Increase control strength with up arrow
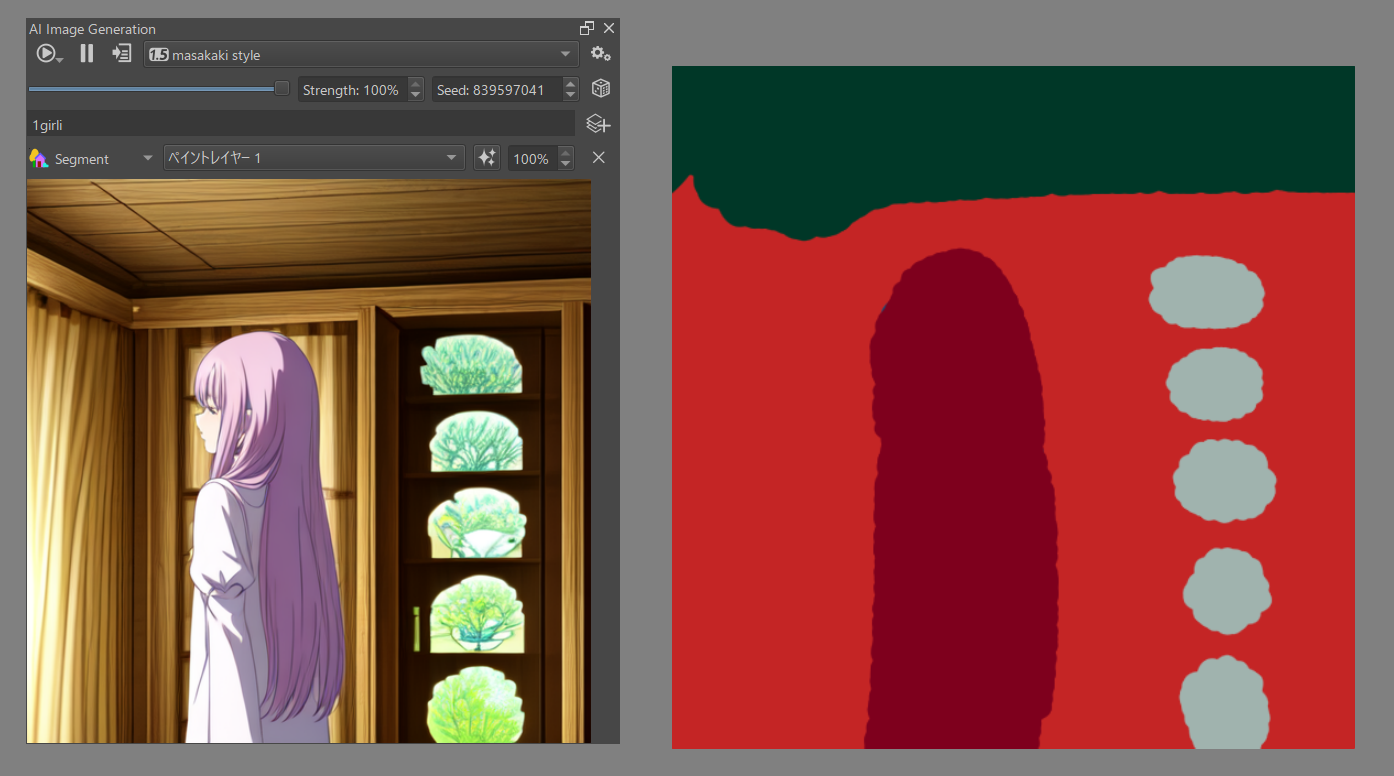This screenshot has height=776, width=1394. point(566,153)
